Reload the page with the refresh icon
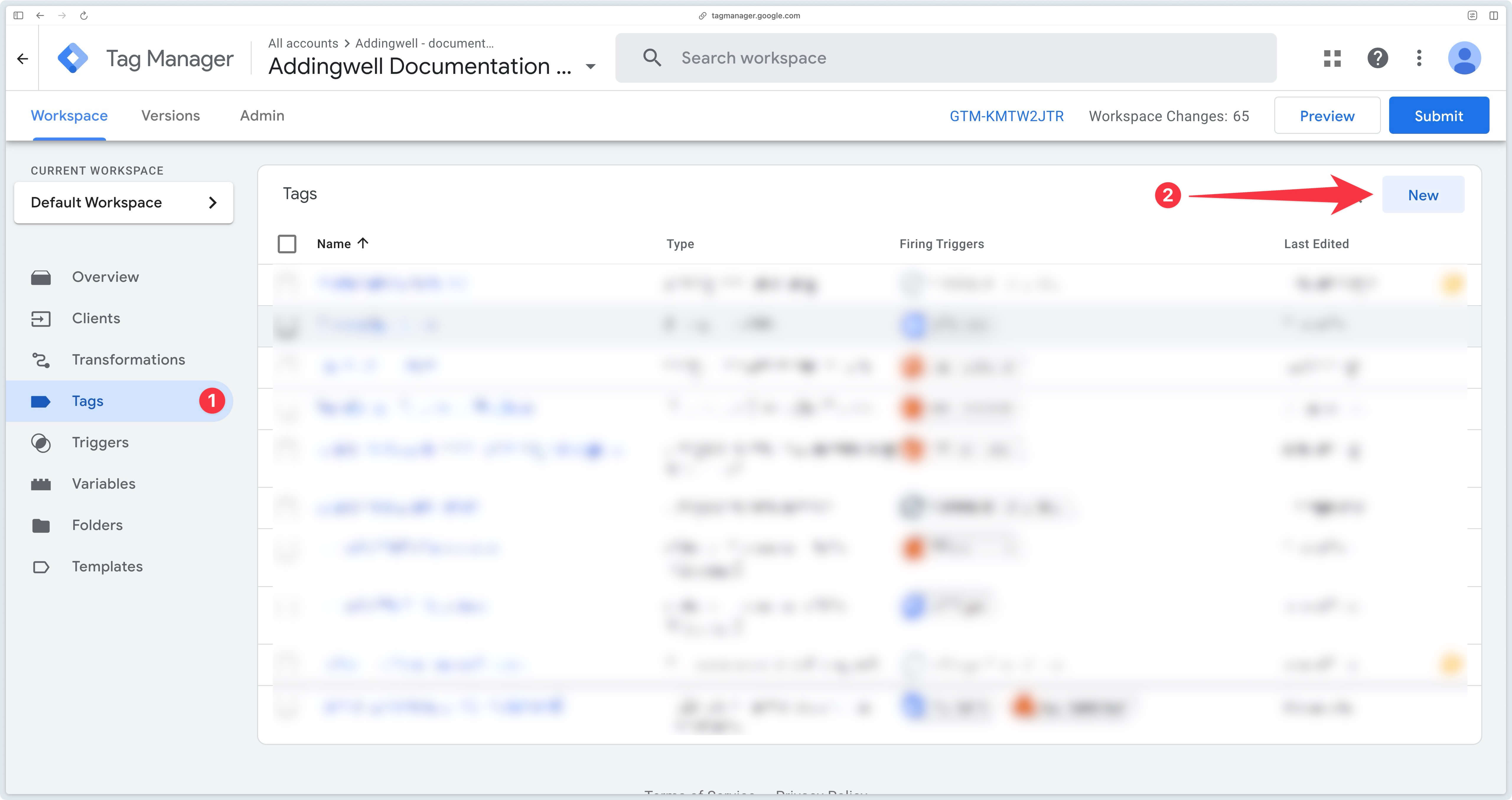The image size is (1512, 800). pos(84,15)
